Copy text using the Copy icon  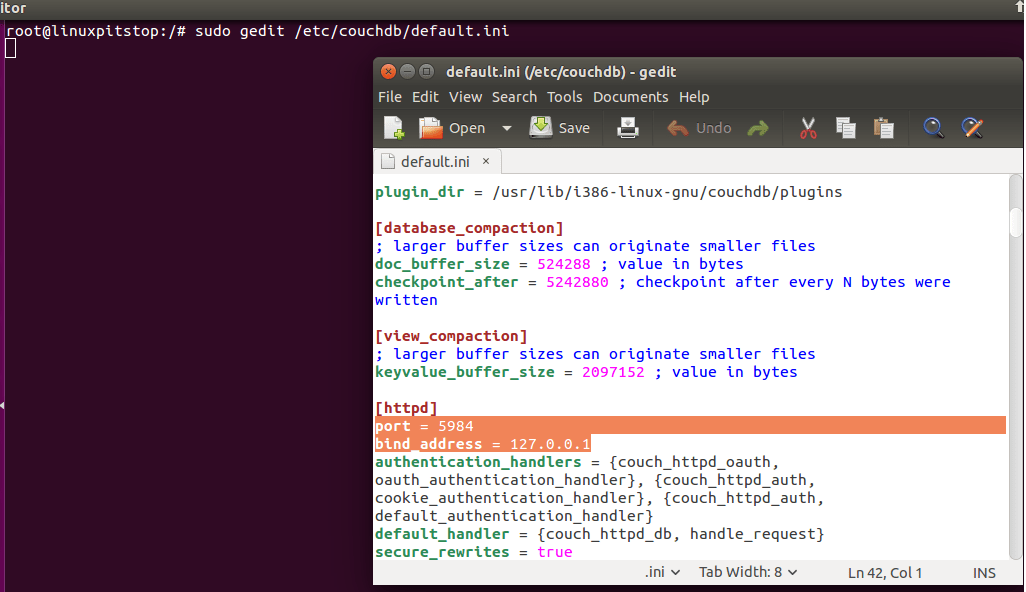coord(845,128)
